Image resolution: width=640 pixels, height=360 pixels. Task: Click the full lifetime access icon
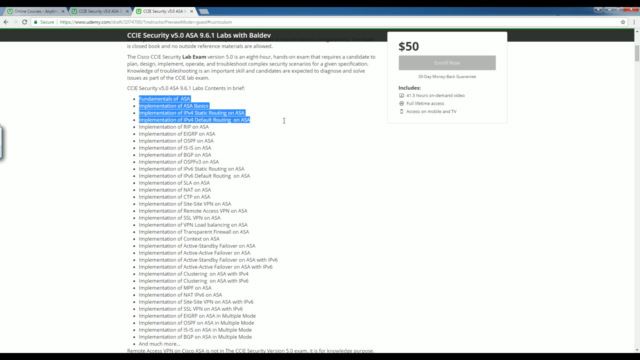(x=401, y=104)
